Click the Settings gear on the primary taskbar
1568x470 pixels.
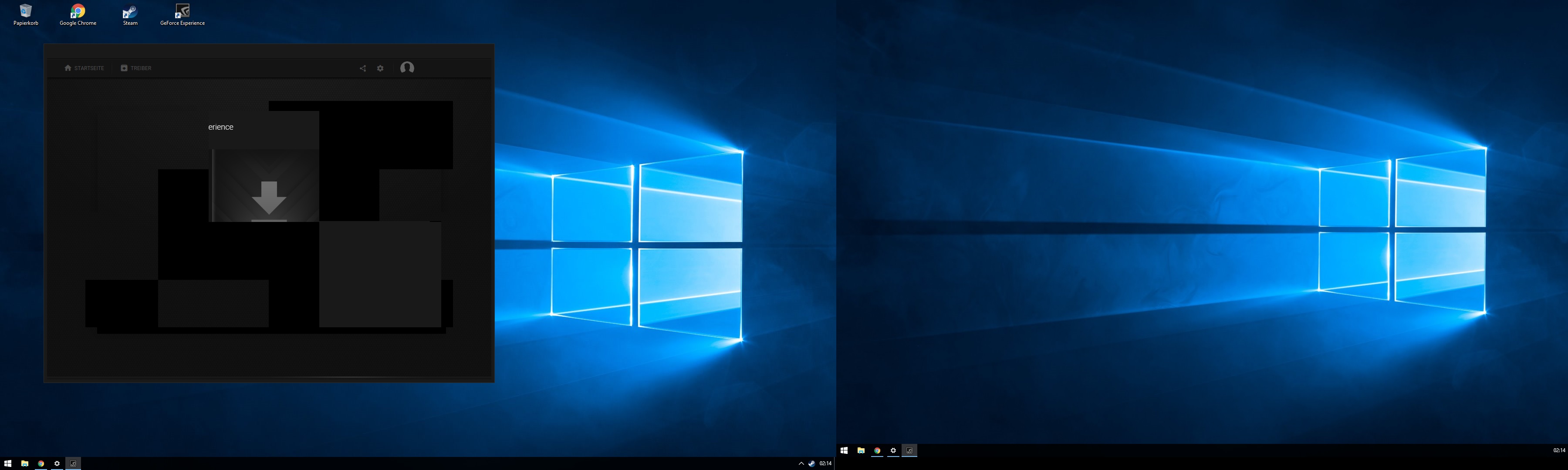coord(57,463)
